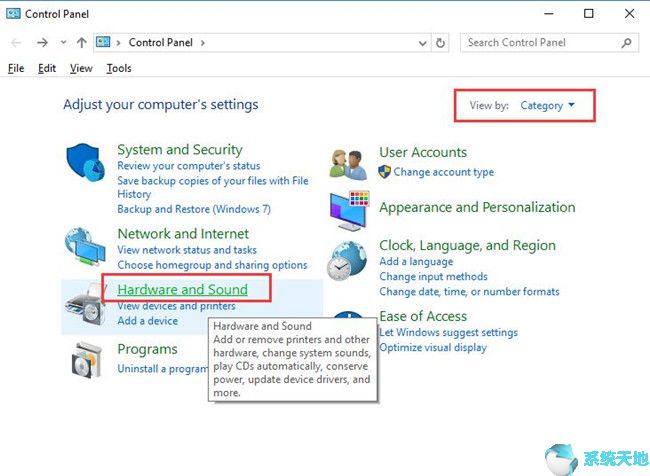The width and height of the screenshot is (650, 476).
Task: Open the Hardware and Sound link
Action: tap(182, 290)
